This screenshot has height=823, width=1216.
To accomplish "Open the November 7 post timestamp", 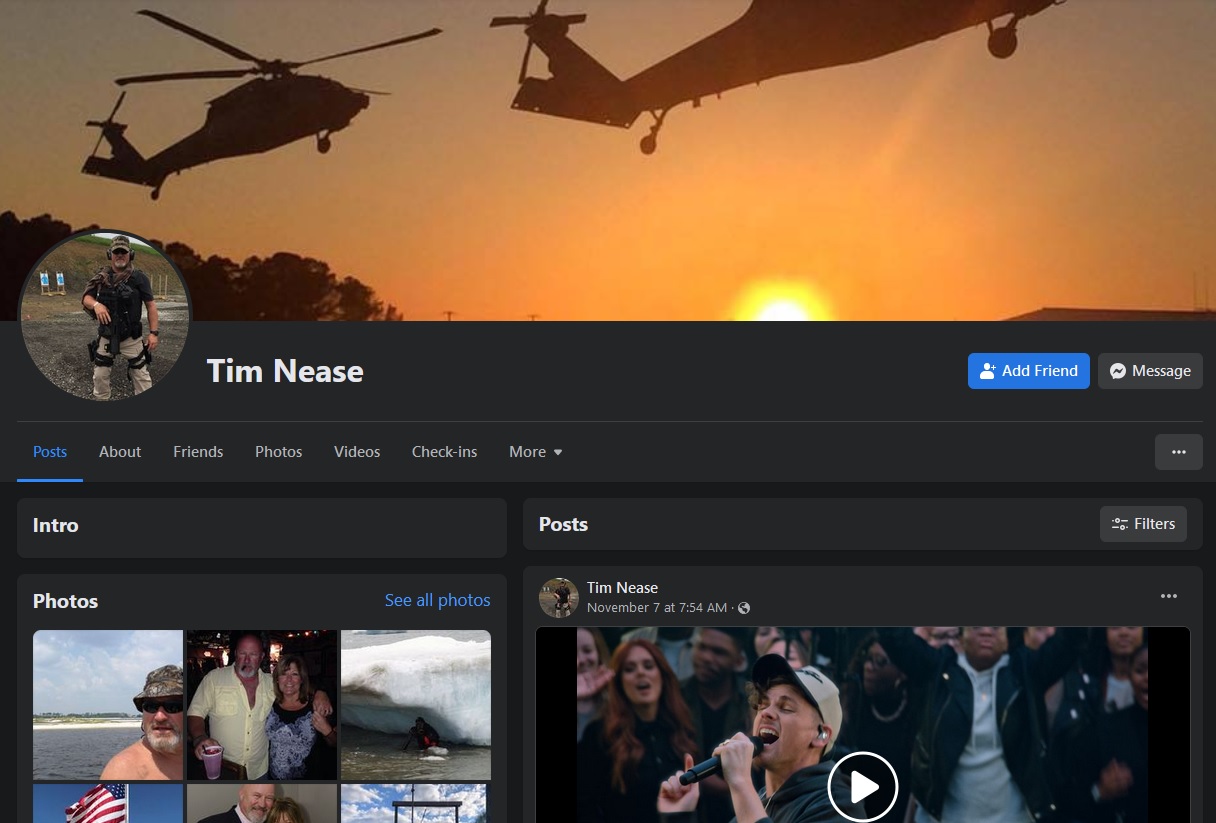I will pyautogui.click(x=656, y=608).
